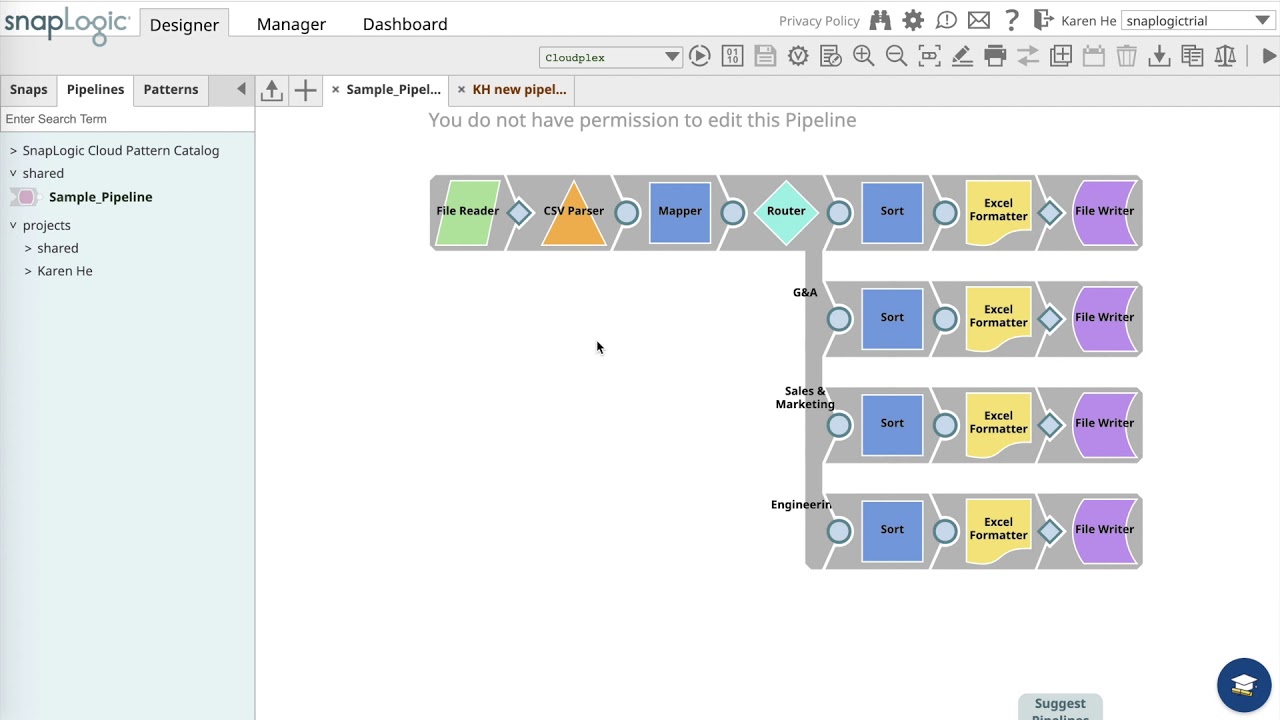Switch to Manager tab

pos(291,24)
